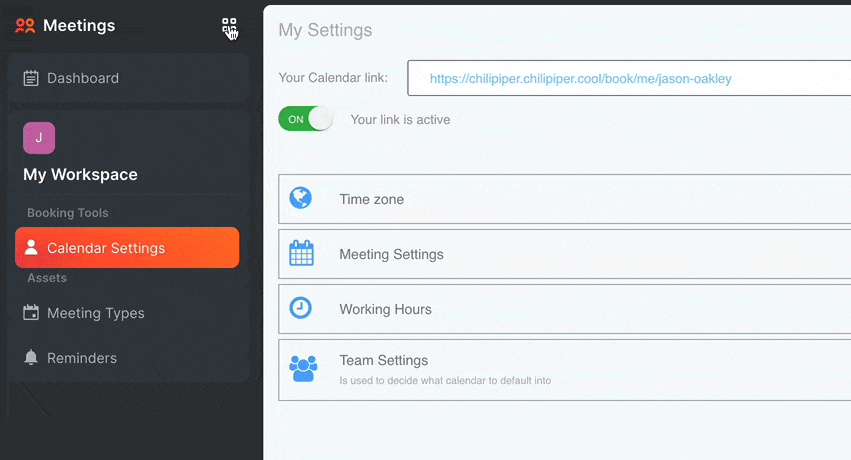
Task: Expand the Working Hours section
Action: tap(564, 309)
